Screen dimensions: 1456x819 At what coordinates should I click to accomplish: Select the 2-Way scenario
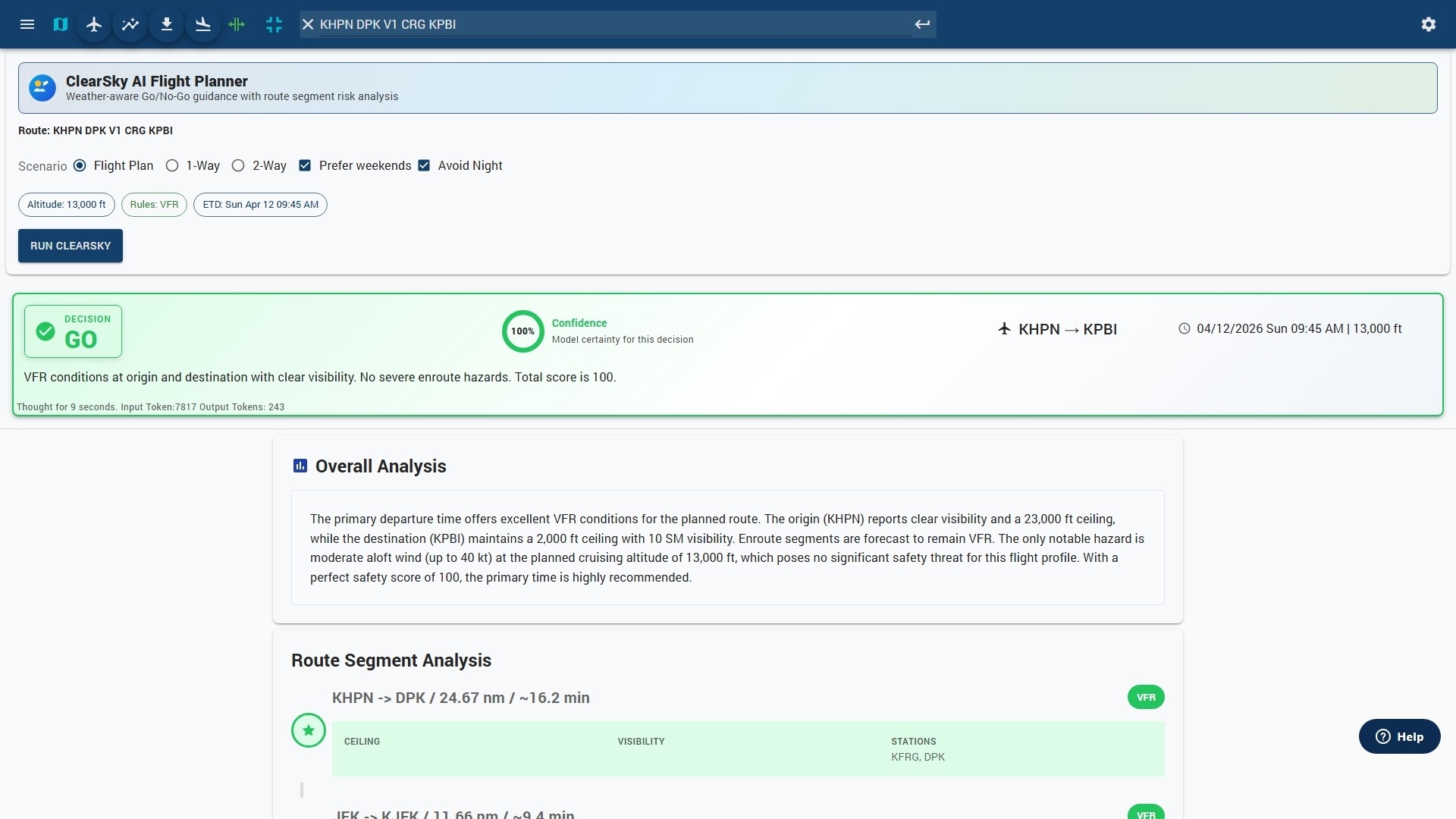pyautogui.click(x=238, y=165)
